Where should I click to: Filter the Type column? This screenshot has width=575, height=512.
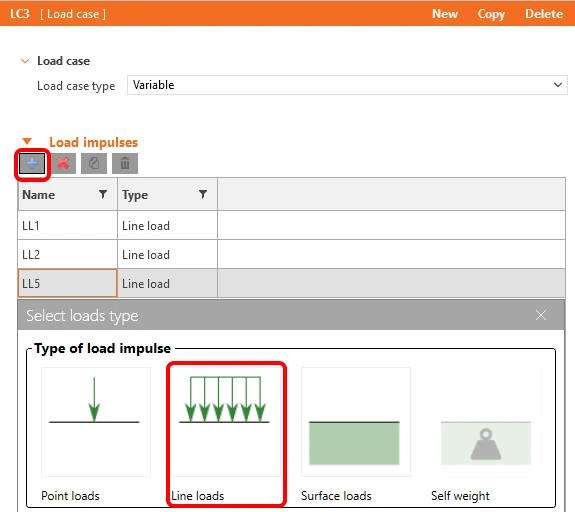click(x=203, y=194)
